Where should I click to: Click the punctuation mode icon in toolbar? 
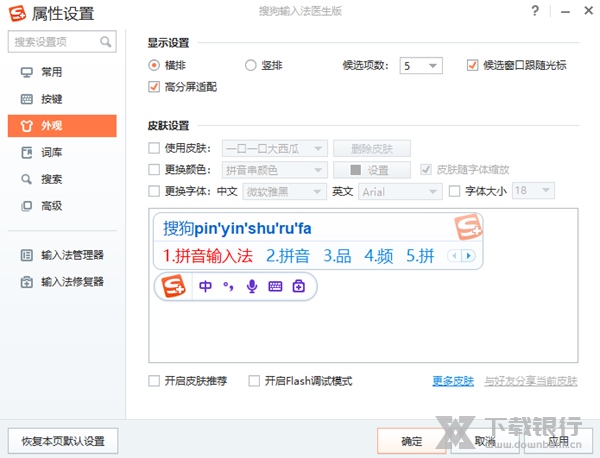point(228,286)
